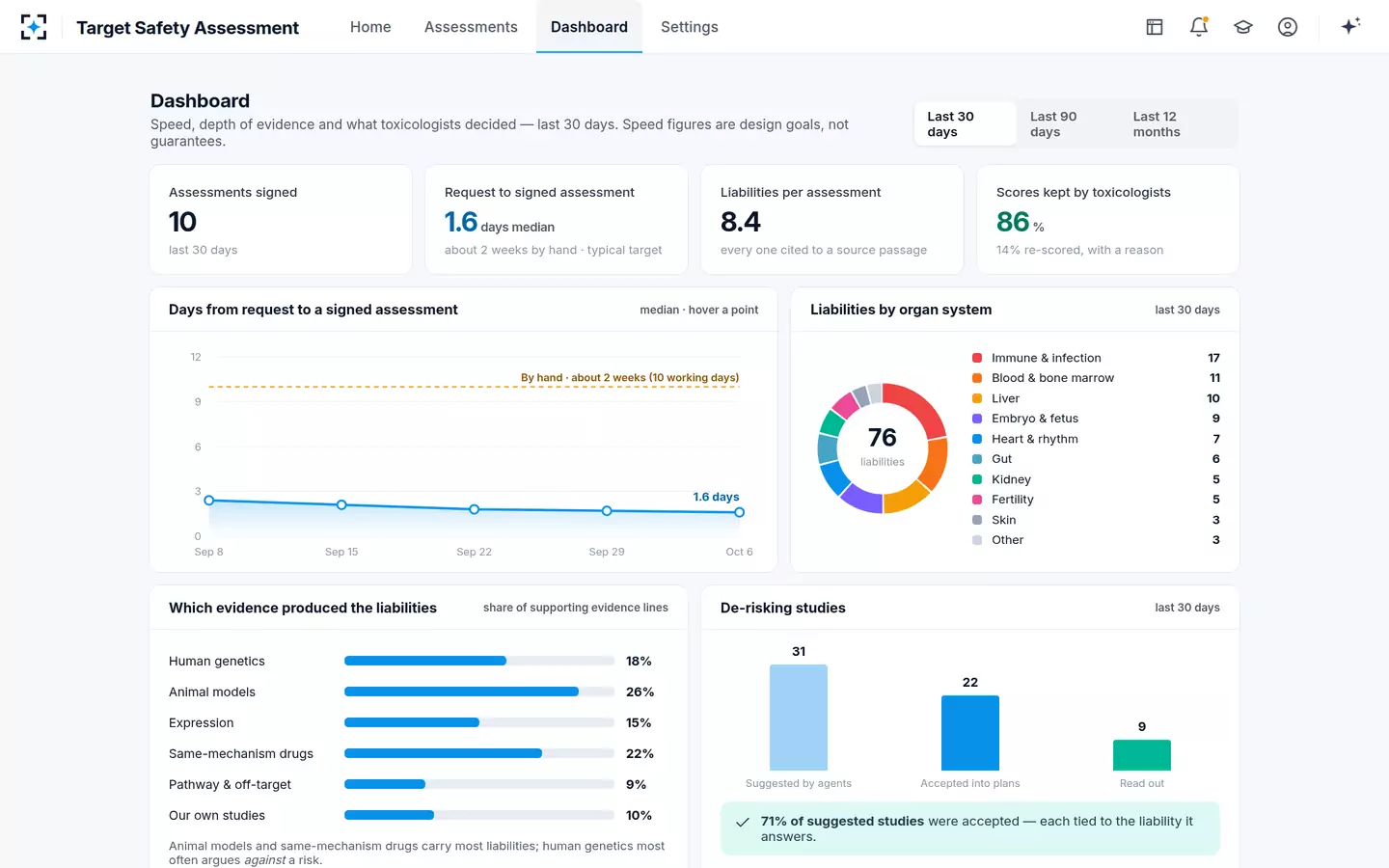Launch the sparkle AI assistant icon
Image resolution: width=1389 pixels, height=868 pixels.
pos(1350,26)
